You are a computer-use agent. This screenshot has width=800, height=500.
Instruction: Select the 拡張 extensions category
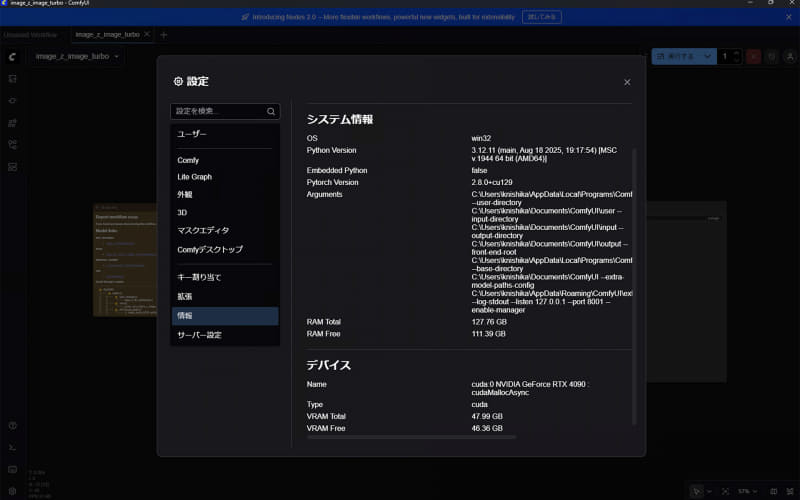(225, 296)
